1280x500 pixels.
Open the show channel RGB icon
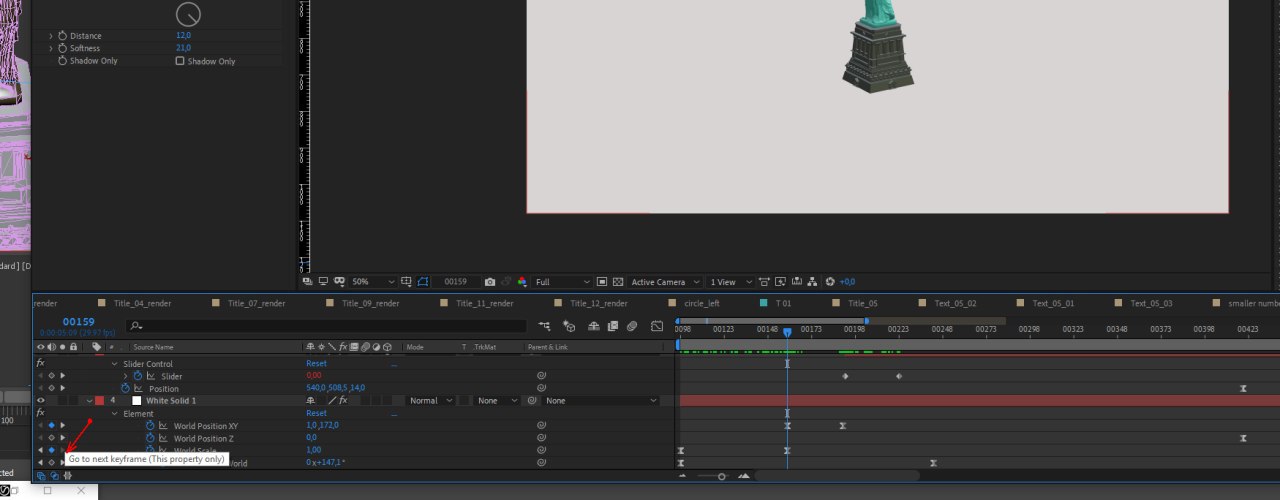(522, 282)
